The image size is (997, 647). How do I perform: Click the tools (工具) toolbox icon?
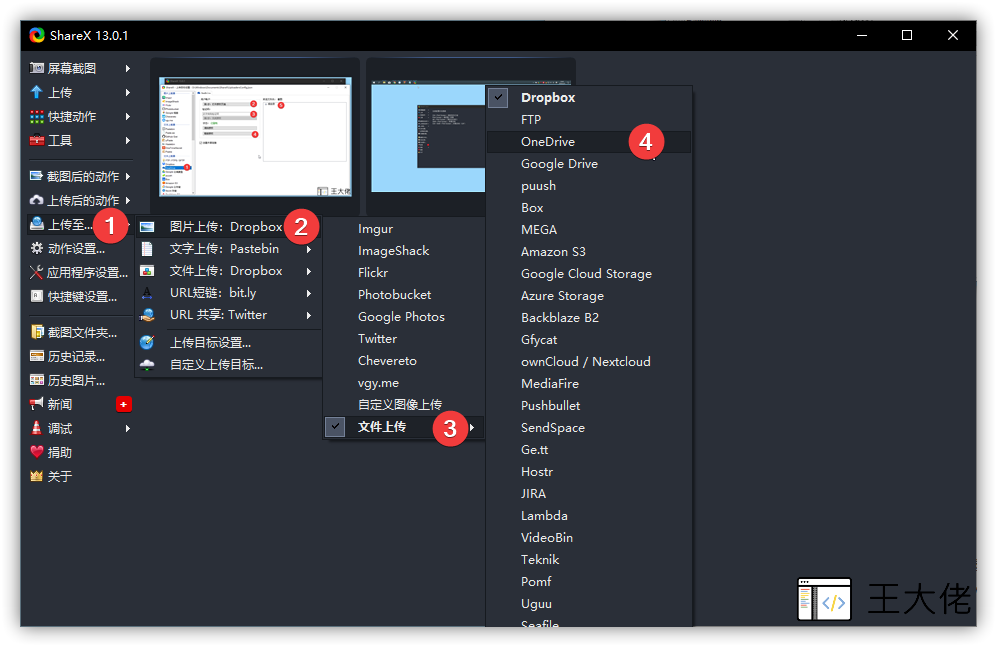click(37, 140)
